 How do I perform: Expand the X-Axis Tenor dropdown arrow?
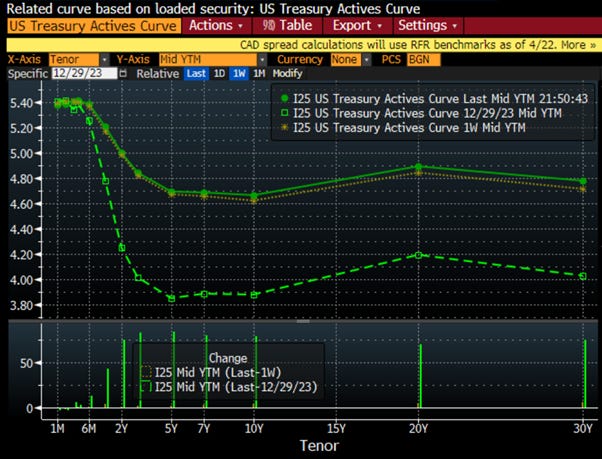[104, 60]
